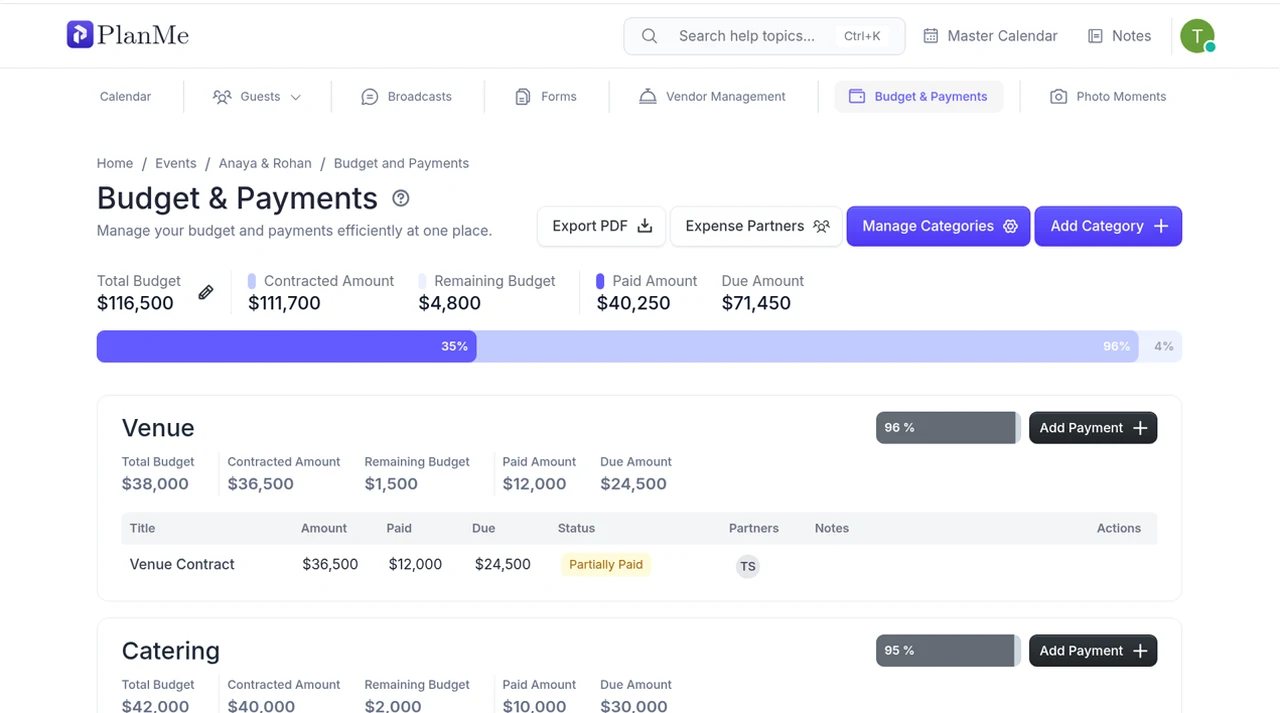Viewport: 1280px width, 713px height.
Task: Open Expense Partners
Action: coord(757,226)
